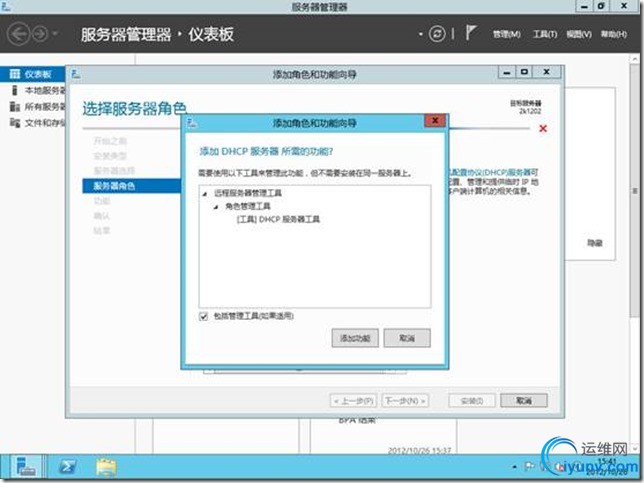Click 取消 button in the DHCP feature dialog
This screenshot has width=644, height=483.
tap(407, 338)
